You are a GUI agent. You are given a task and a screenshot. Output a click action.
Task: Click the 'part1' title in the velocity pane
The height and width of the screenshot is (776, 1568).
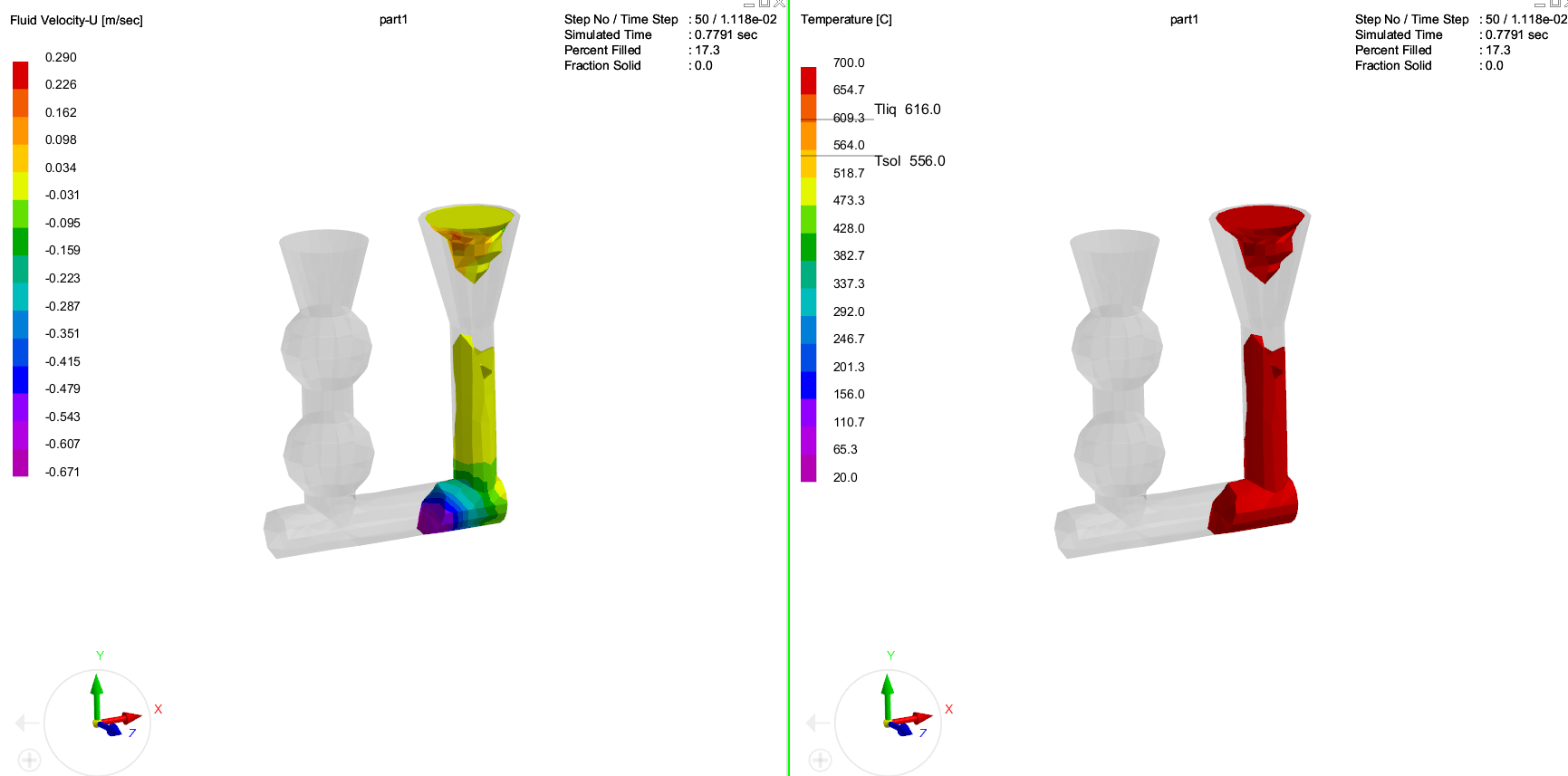393,19
